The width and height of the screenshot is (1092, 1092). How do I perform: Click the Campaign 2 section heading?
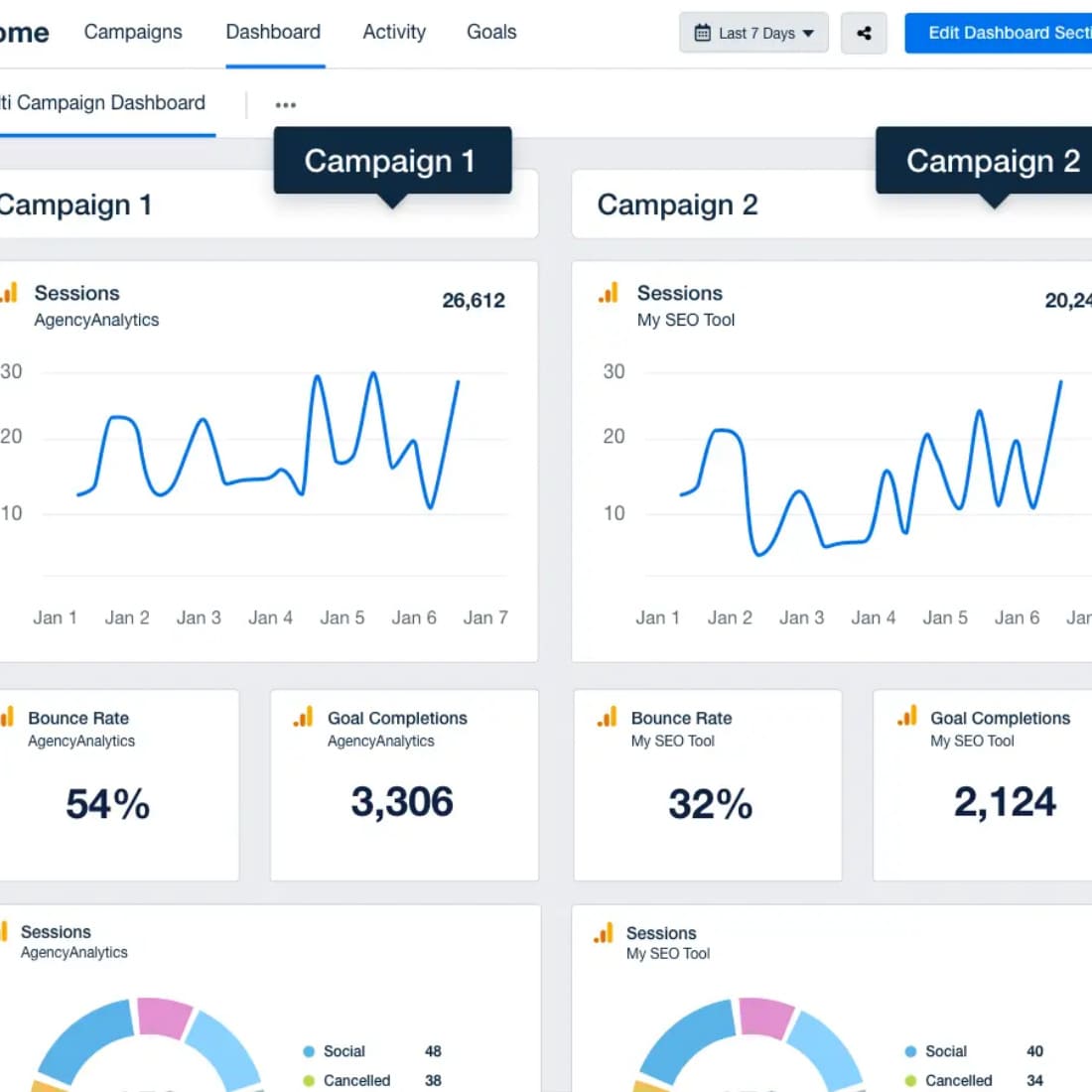point(678,205)
